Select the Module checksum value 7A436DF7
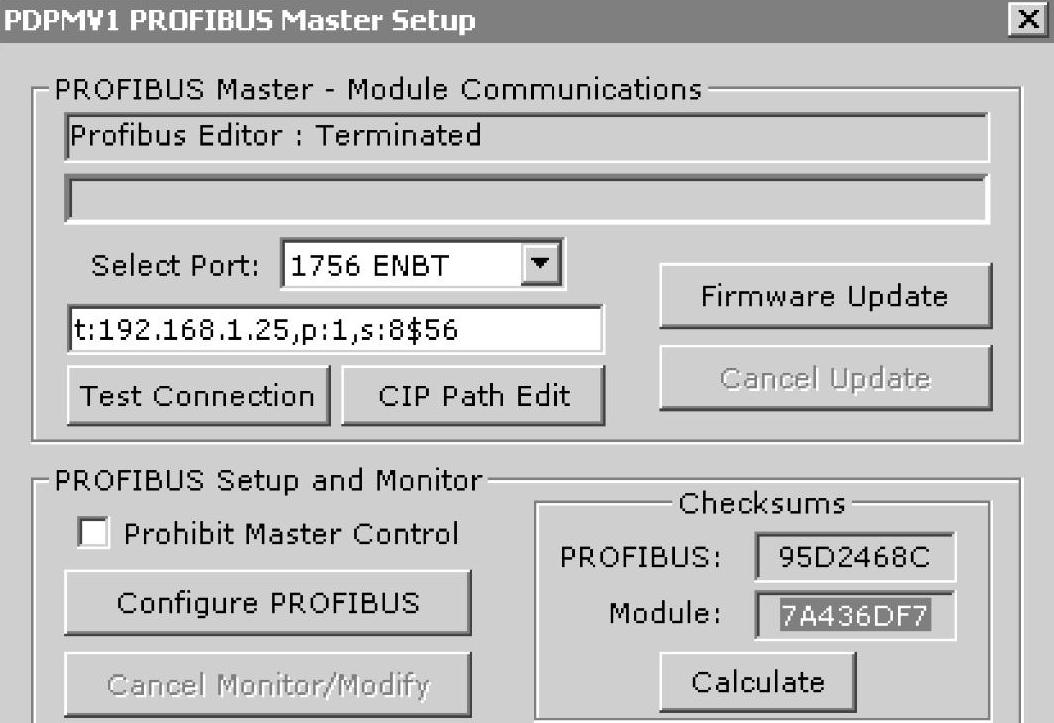 click(855, 615)
